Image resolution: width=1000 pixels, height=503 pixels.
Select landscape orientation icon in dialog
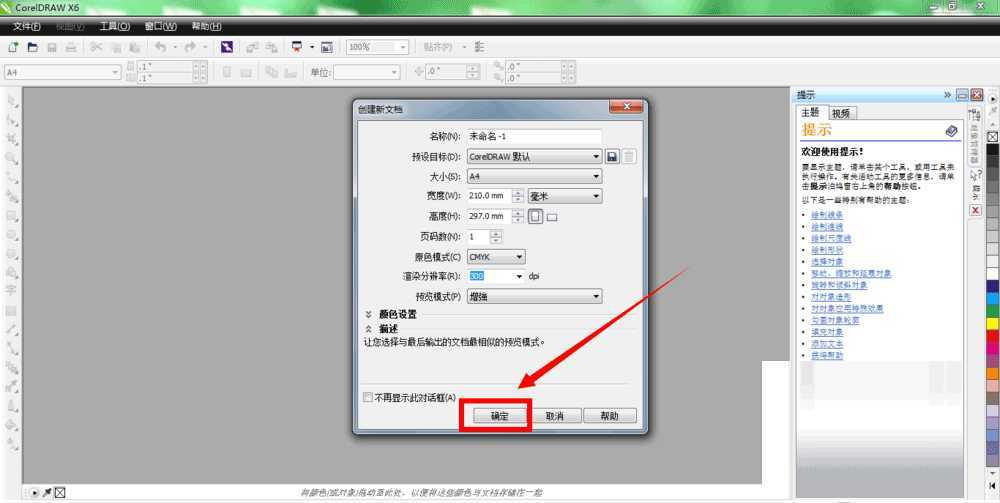tap(552, 217)
